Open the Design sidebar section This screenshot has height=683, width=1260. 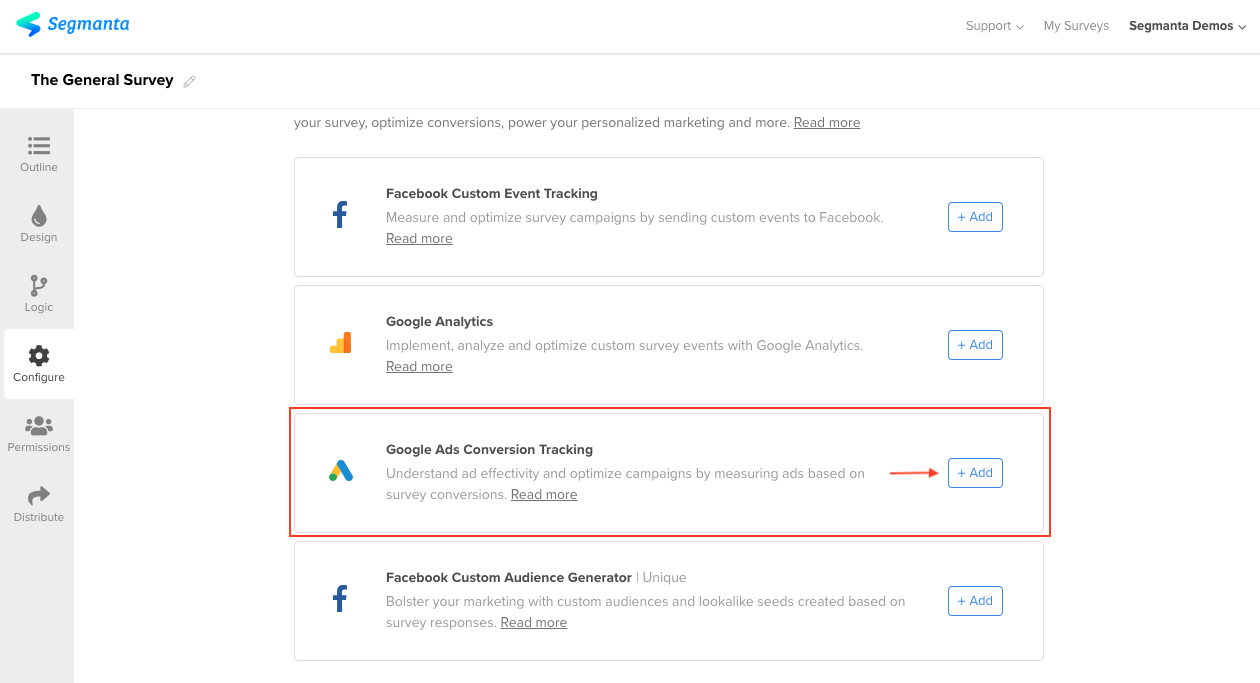pyautogui.click(x=39, y=224)
